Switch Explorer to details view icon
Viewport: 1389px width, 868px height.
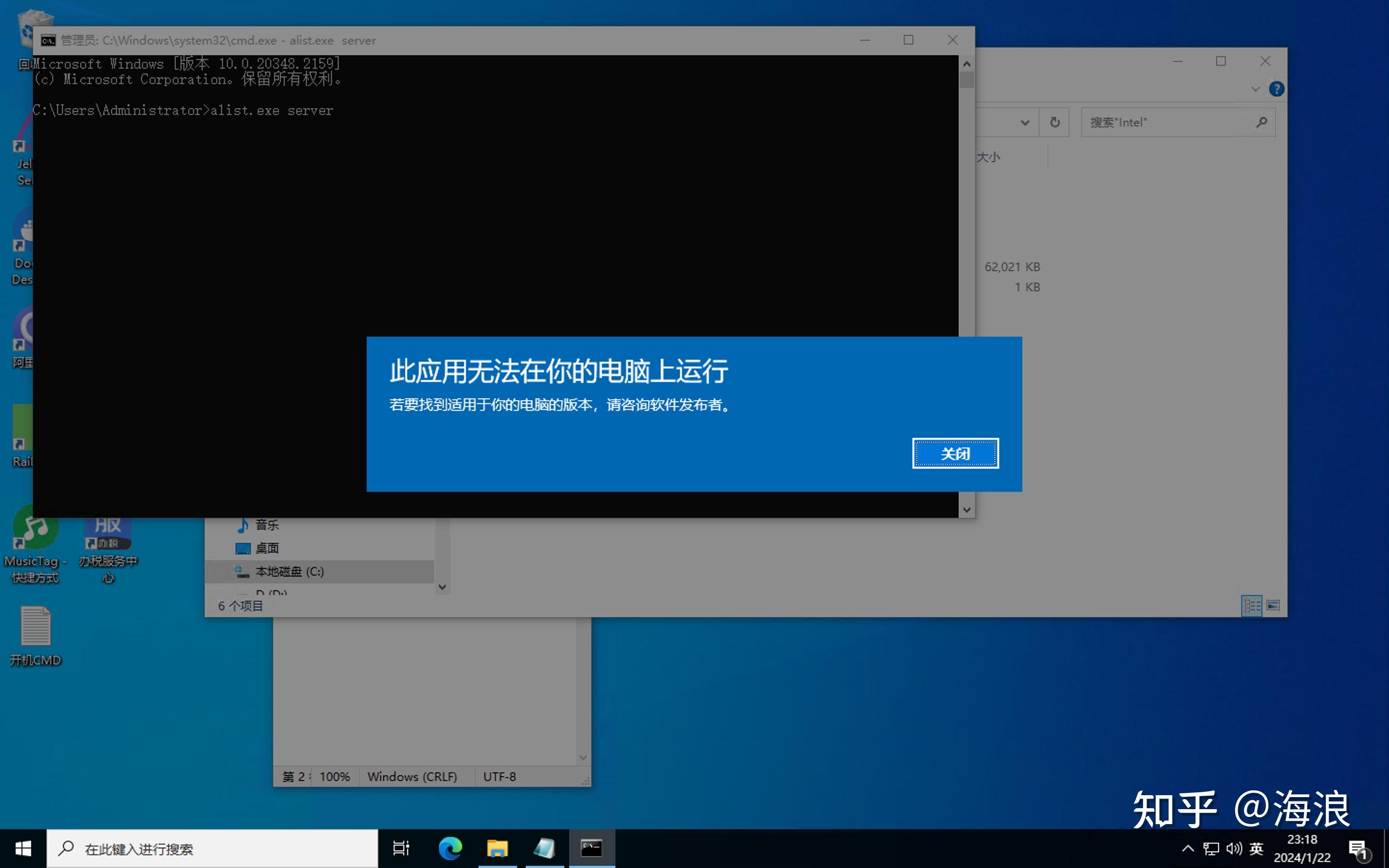[1252, 606]
